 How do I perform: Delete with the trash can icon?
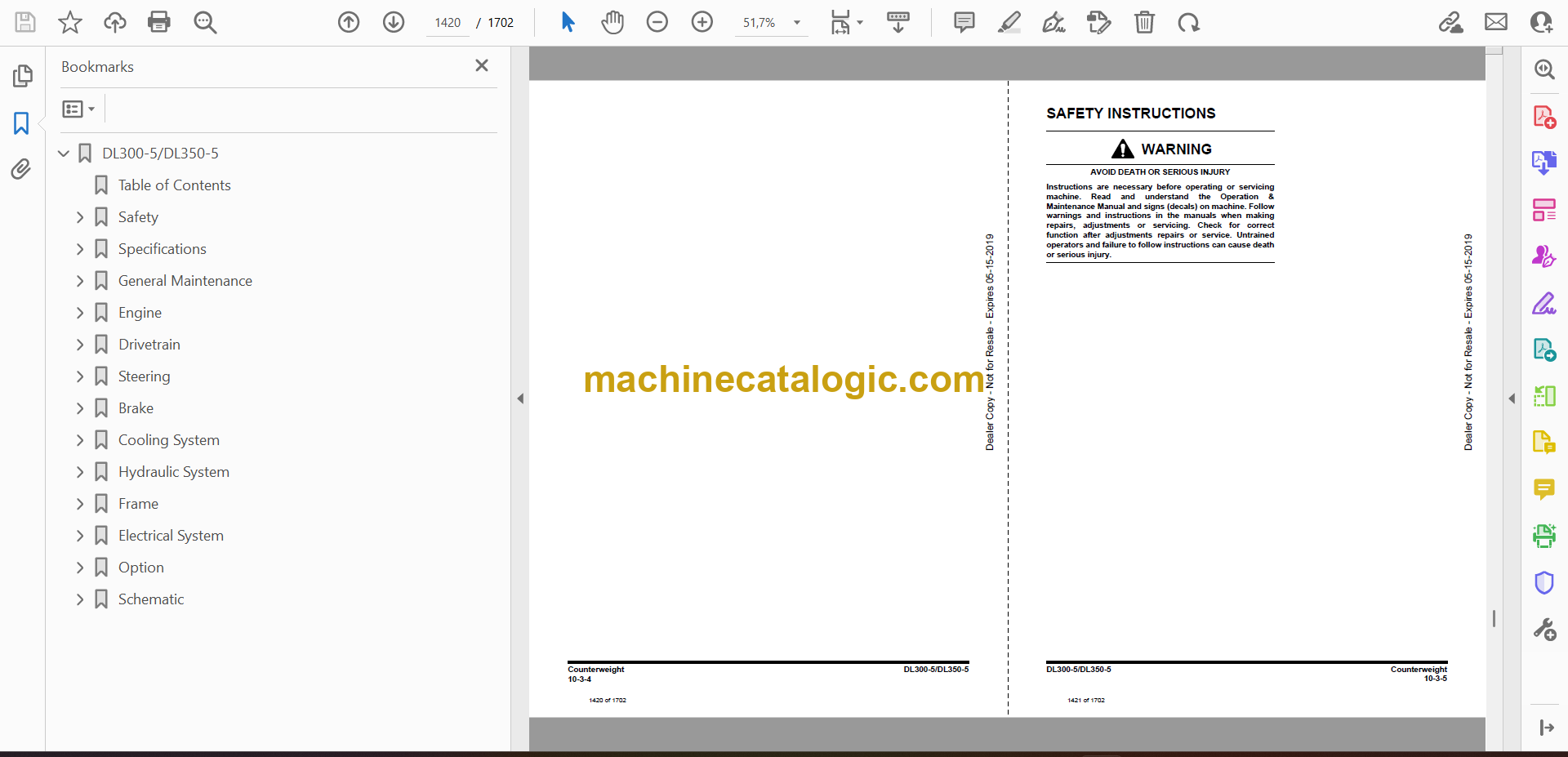[x=1144, y=22]
